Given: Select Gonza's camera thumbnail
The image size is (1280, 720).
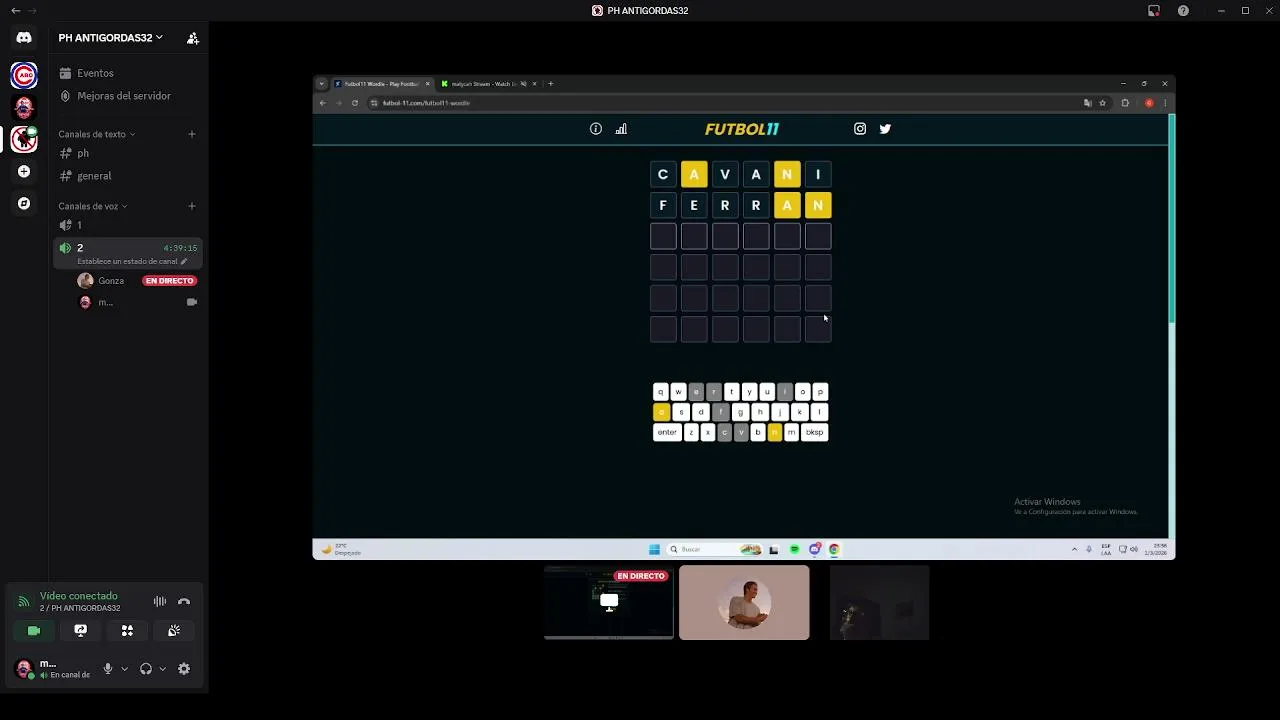Looking at the screenshot, I should pyautogui.click(x=744, y=602).
